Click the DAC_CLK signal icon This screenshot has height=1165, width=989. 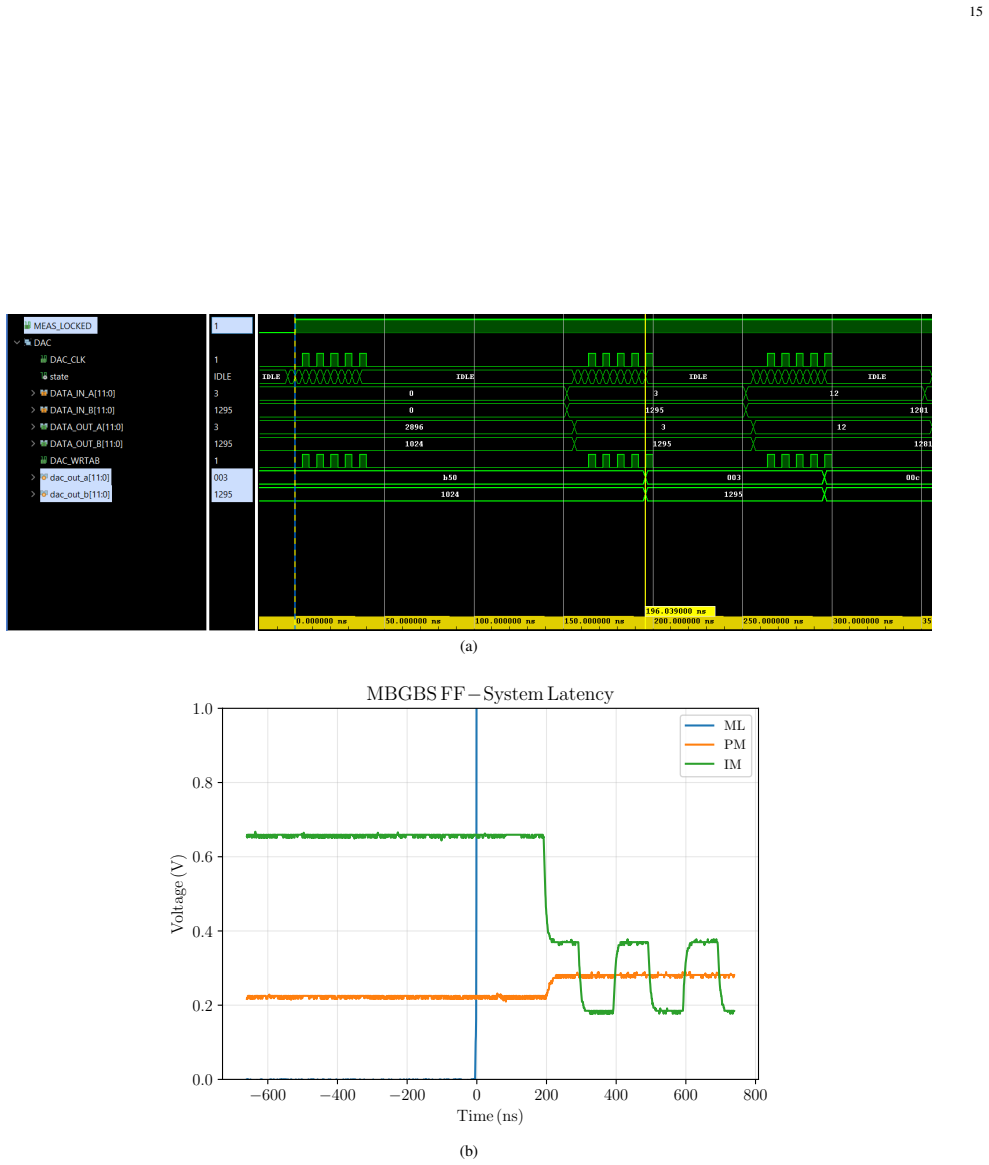(x=44, y=360)
